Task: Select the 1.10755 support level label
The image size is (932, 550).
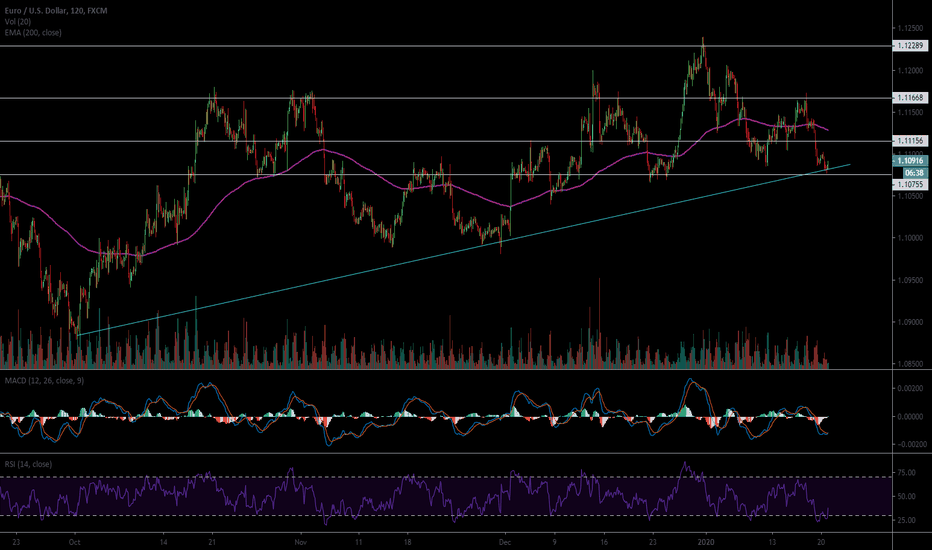Action: click(x=910, y=185)
